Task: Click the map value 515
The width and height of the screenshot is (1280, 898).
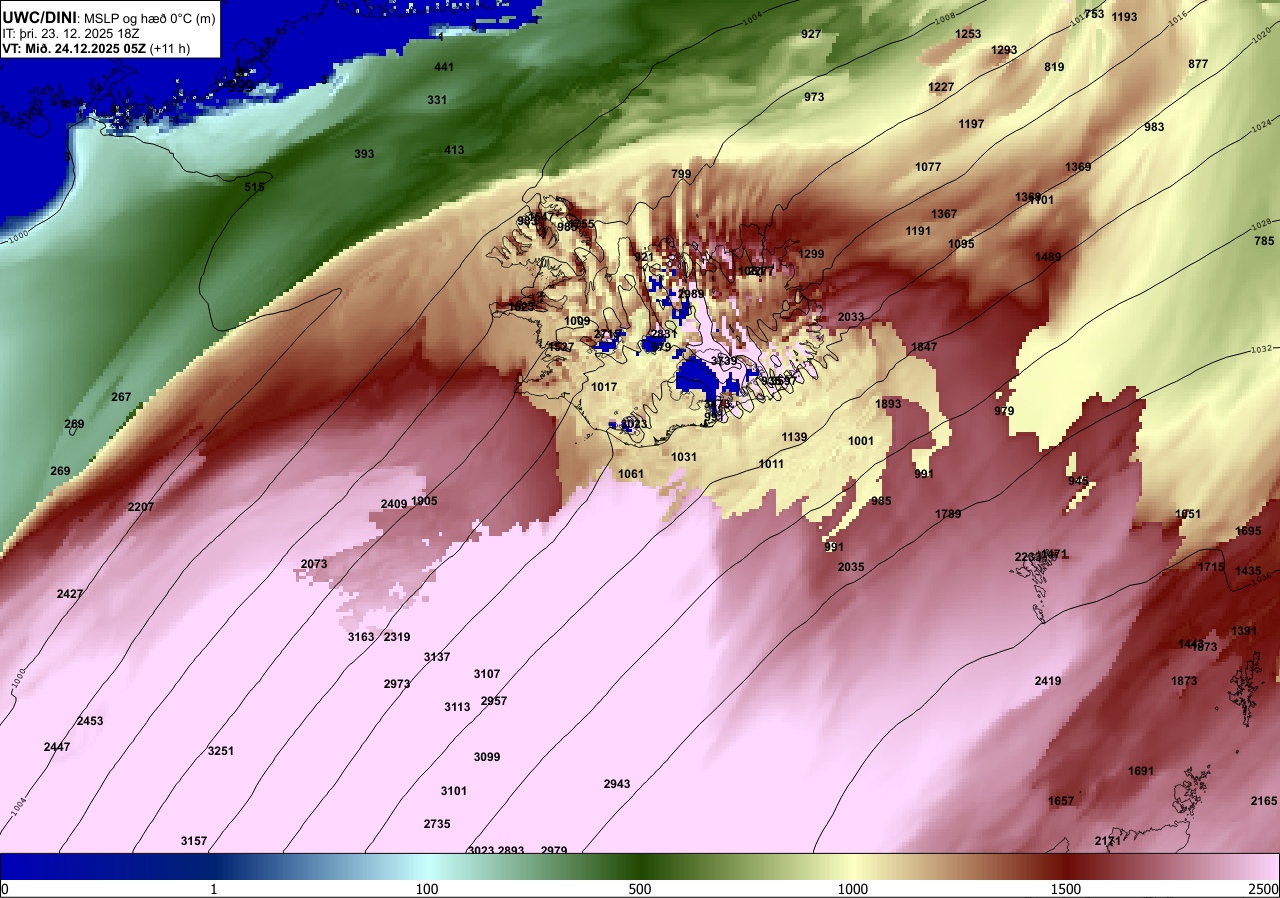Action: 254,187
